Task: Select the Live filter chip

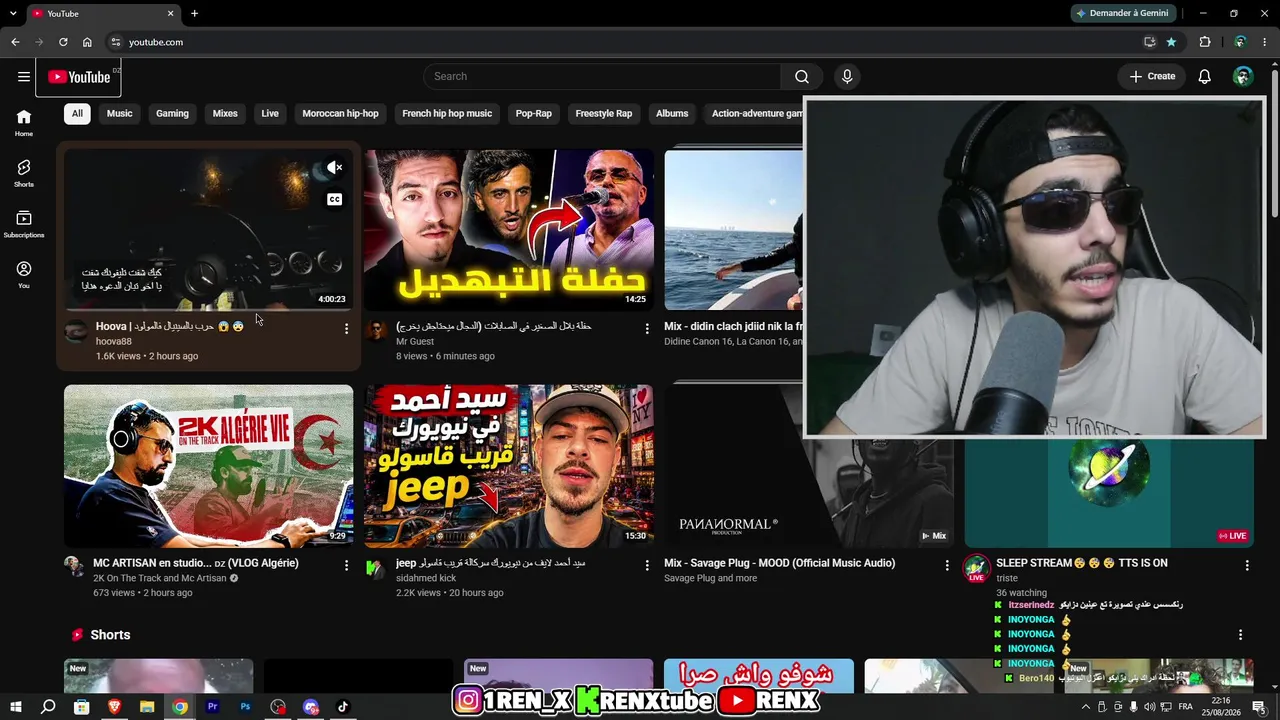Action: pos(270,113)
